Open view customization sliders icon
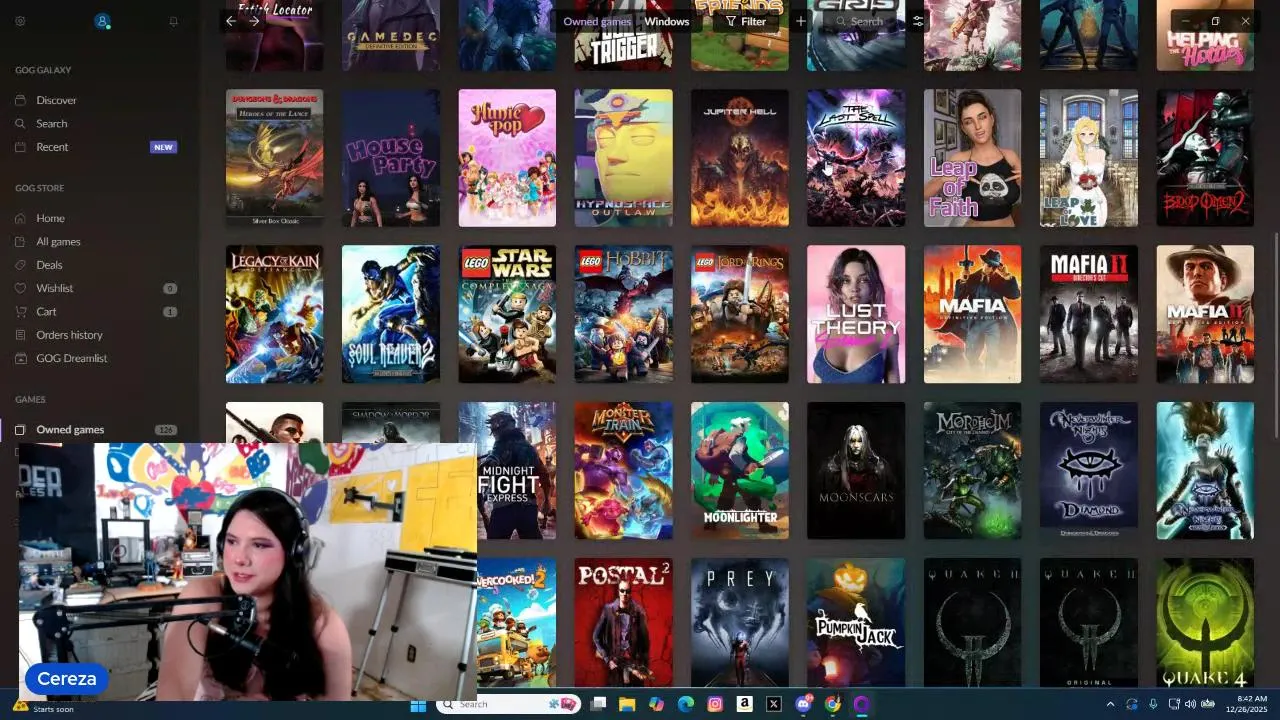1280x720 pixels. tap(918, 21)
